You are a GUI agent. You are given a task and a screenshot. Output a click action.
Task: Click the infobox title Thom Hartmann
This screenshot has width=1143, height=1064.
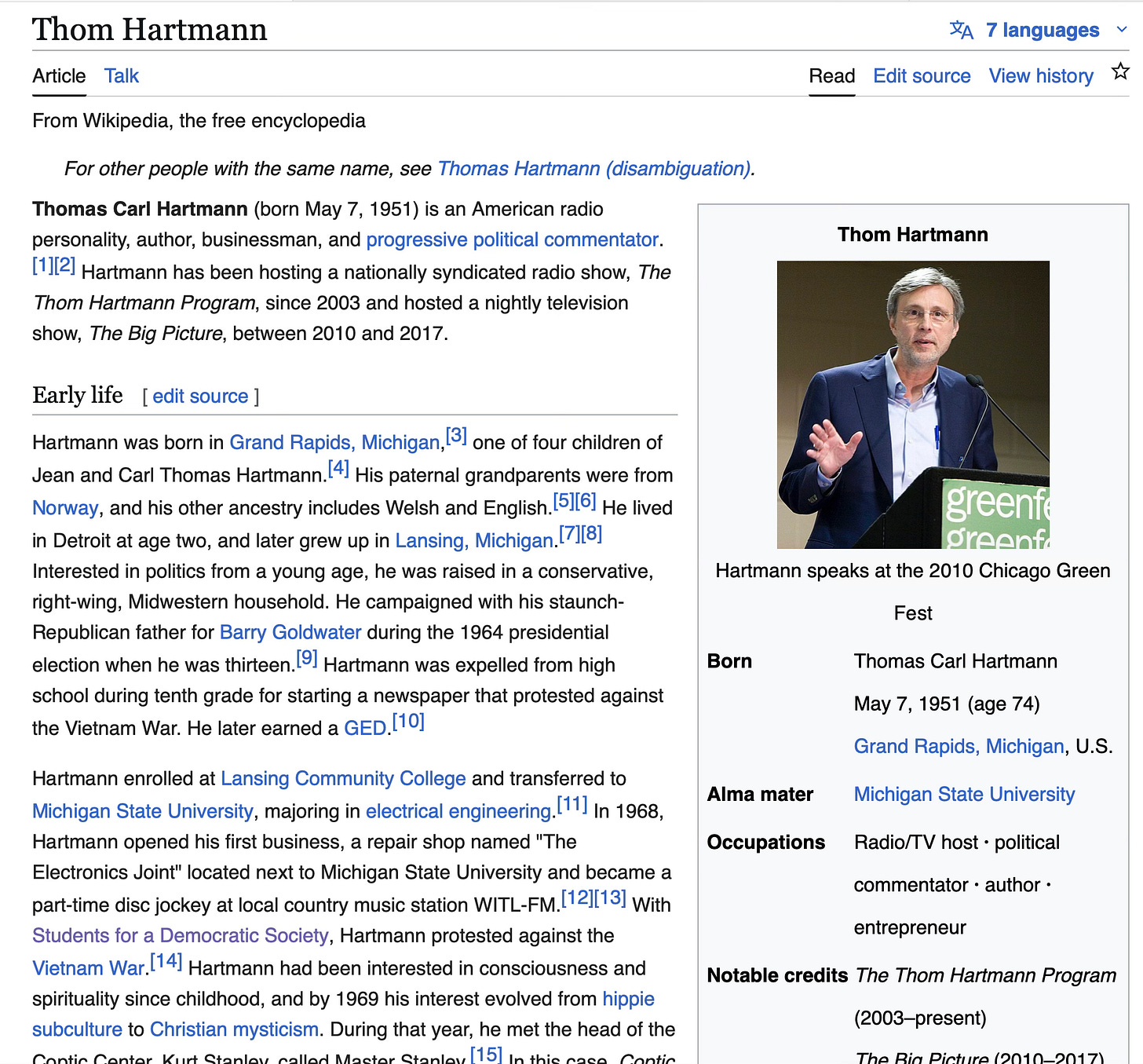[x=913, y=235]
